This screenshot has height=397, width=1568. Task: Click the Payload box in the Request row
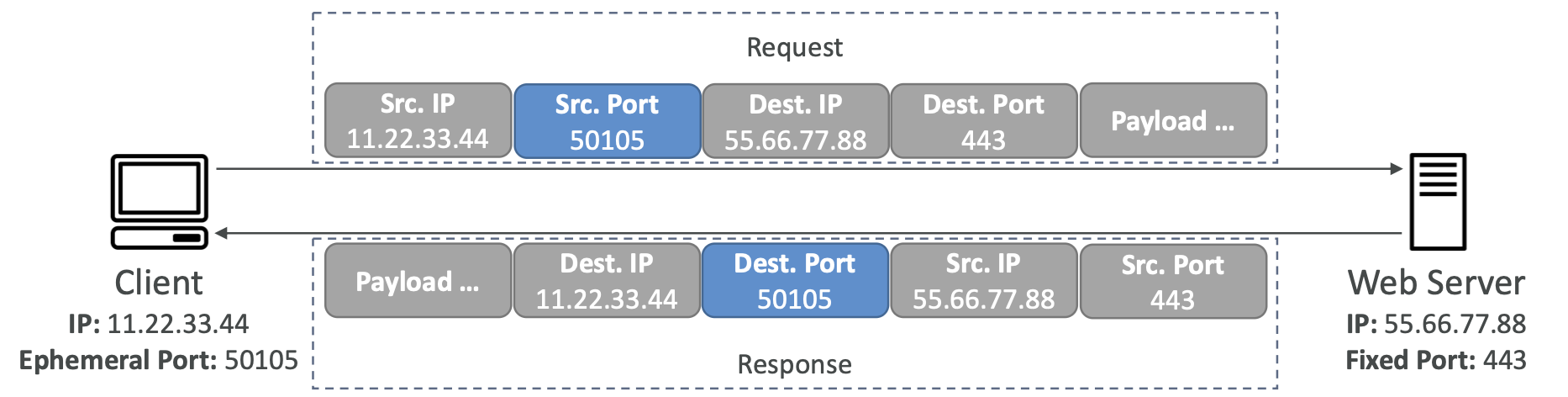[x=1173, y=120]
